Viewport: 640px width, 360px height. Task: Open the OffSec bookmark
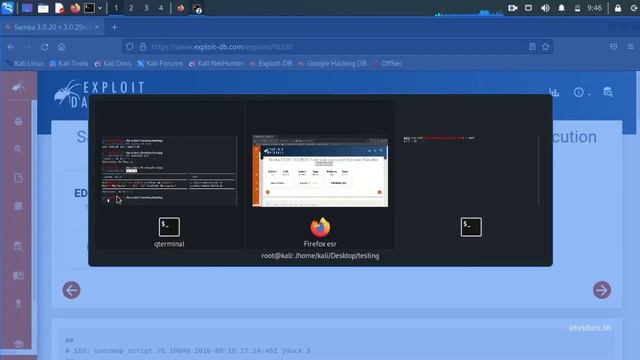coord(387,63)
